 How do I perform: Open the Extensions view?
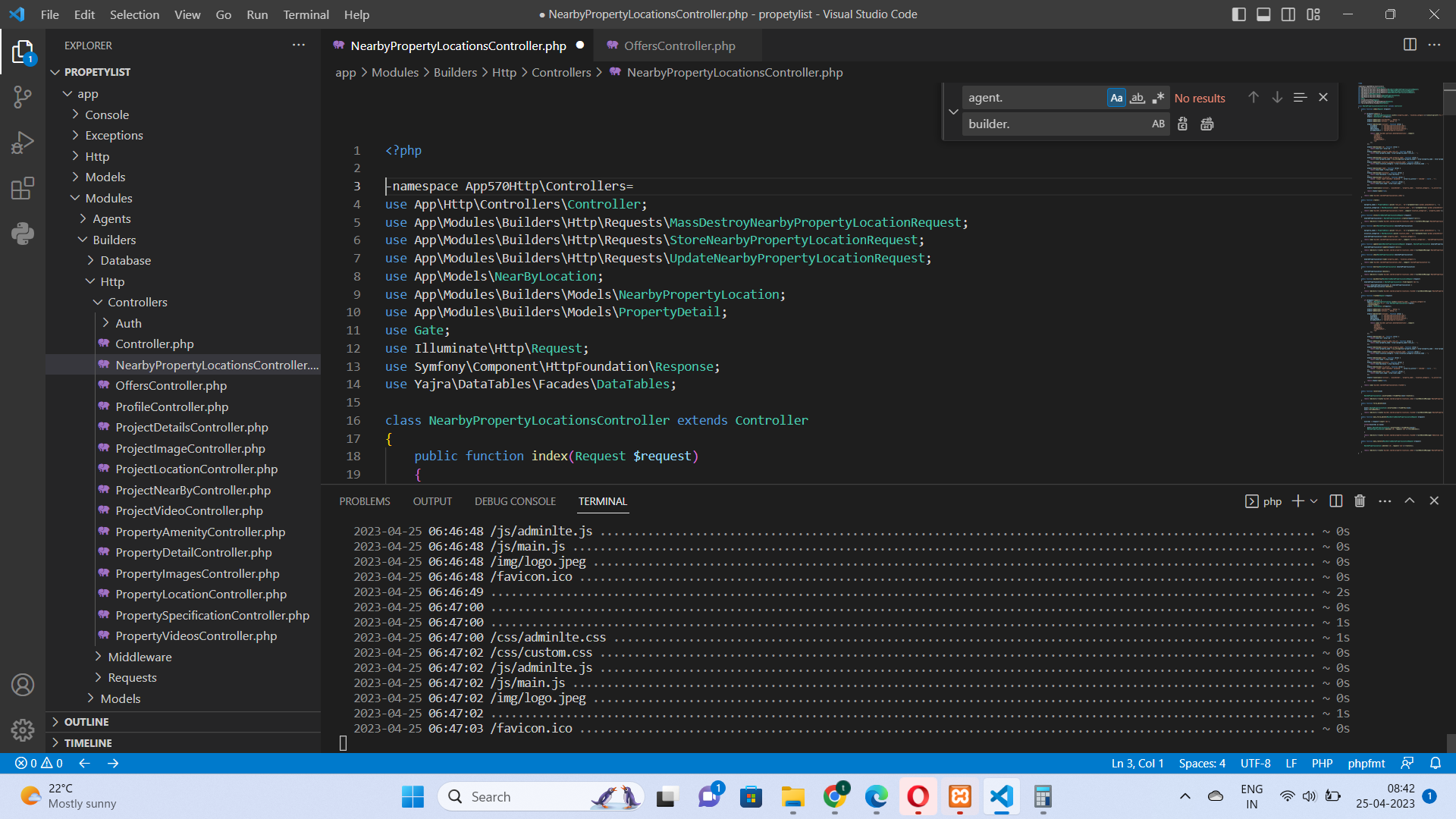click(23, 187)
